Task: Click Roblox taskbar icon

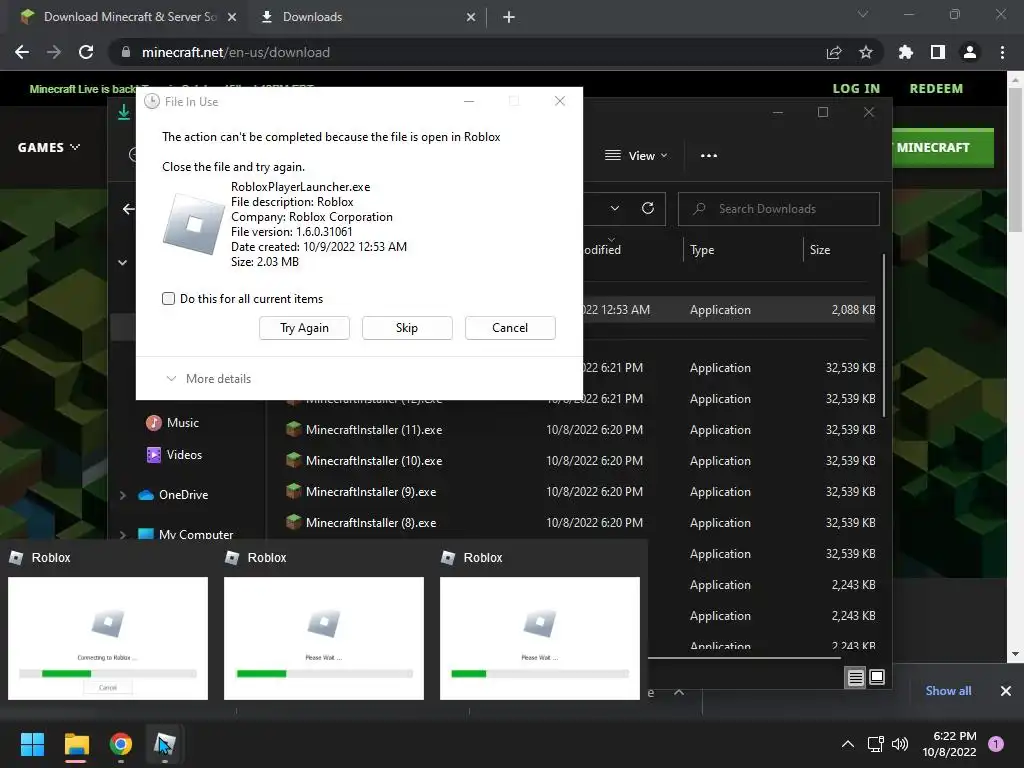Action: (x=165, y=744)
